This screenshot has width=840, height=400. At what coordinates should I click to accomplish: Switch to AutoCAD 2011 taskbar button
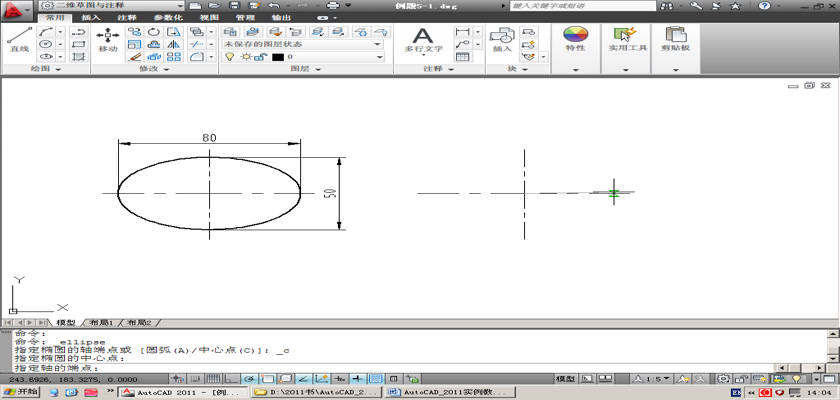(x=183, y=393)
